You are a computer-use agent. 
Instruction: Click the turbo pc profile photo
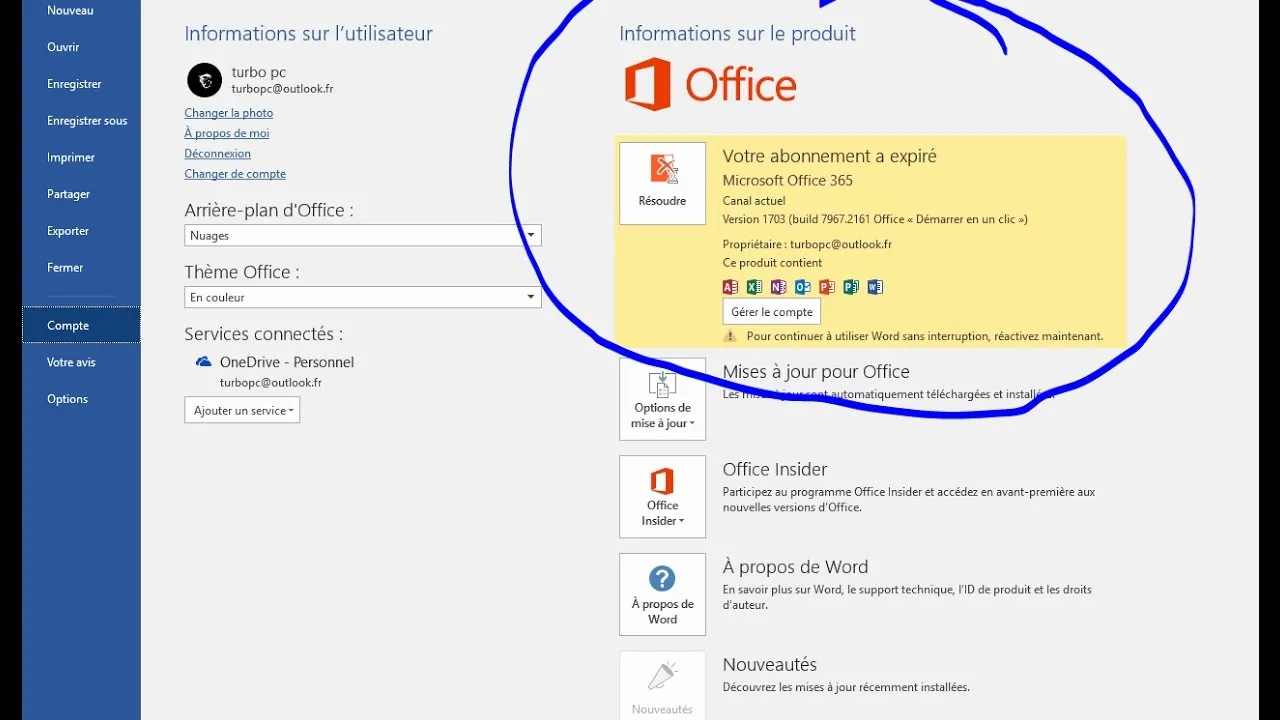tap(204, 80)
